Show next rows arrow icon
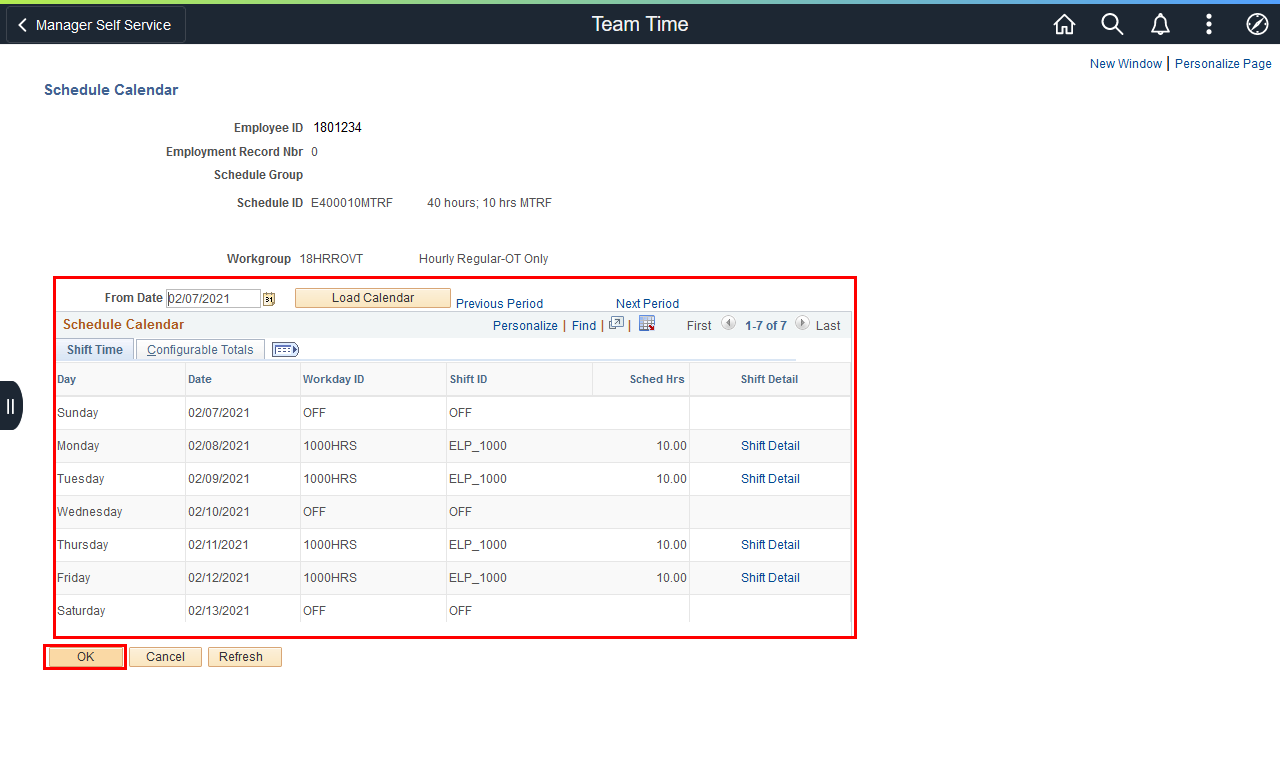Screen dimensions: 1280x768 click(x=802, y=324)
